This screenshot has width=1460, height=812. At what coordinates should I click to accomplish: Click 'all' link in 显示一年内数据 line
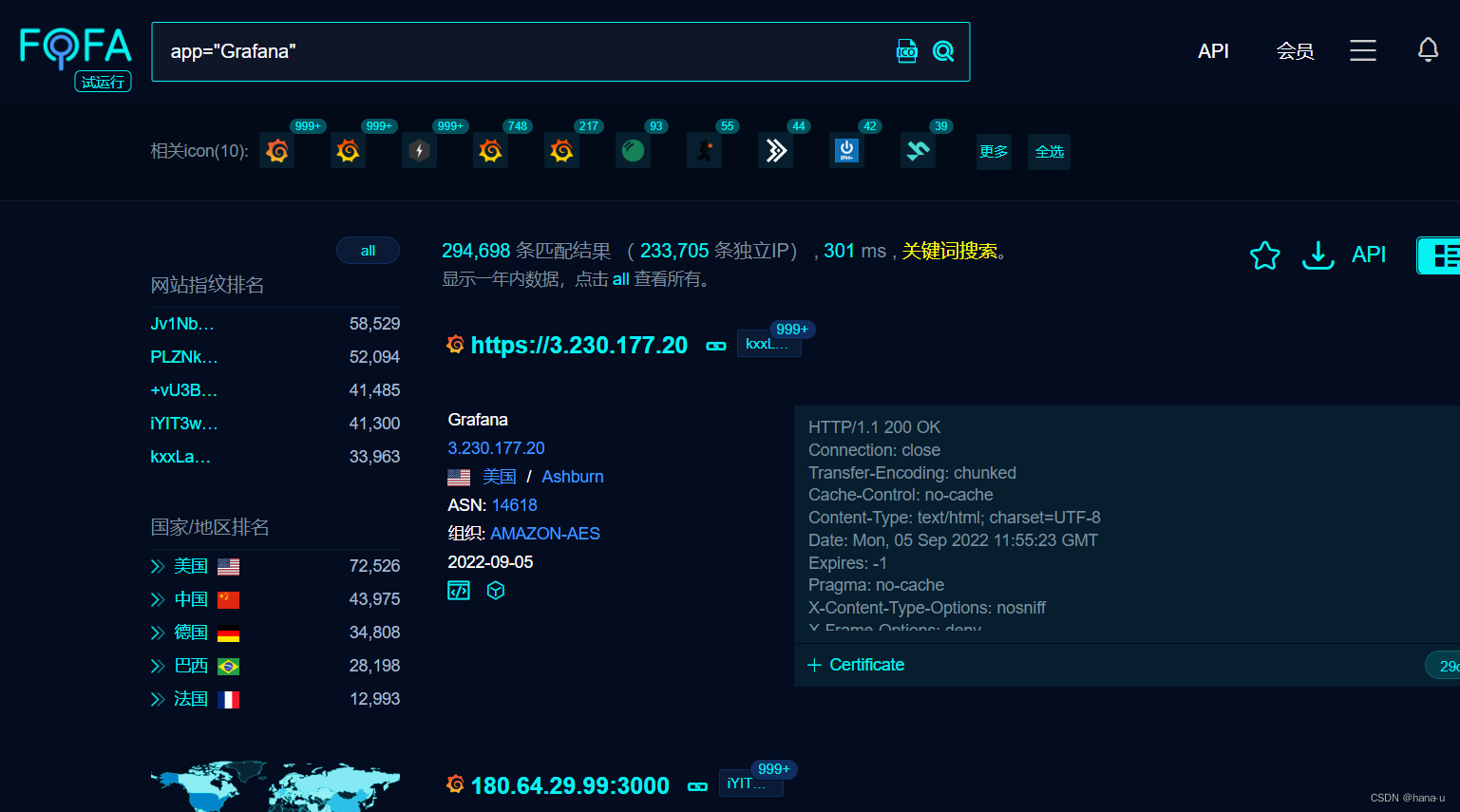pyautogui.click(x=620, y=279)
